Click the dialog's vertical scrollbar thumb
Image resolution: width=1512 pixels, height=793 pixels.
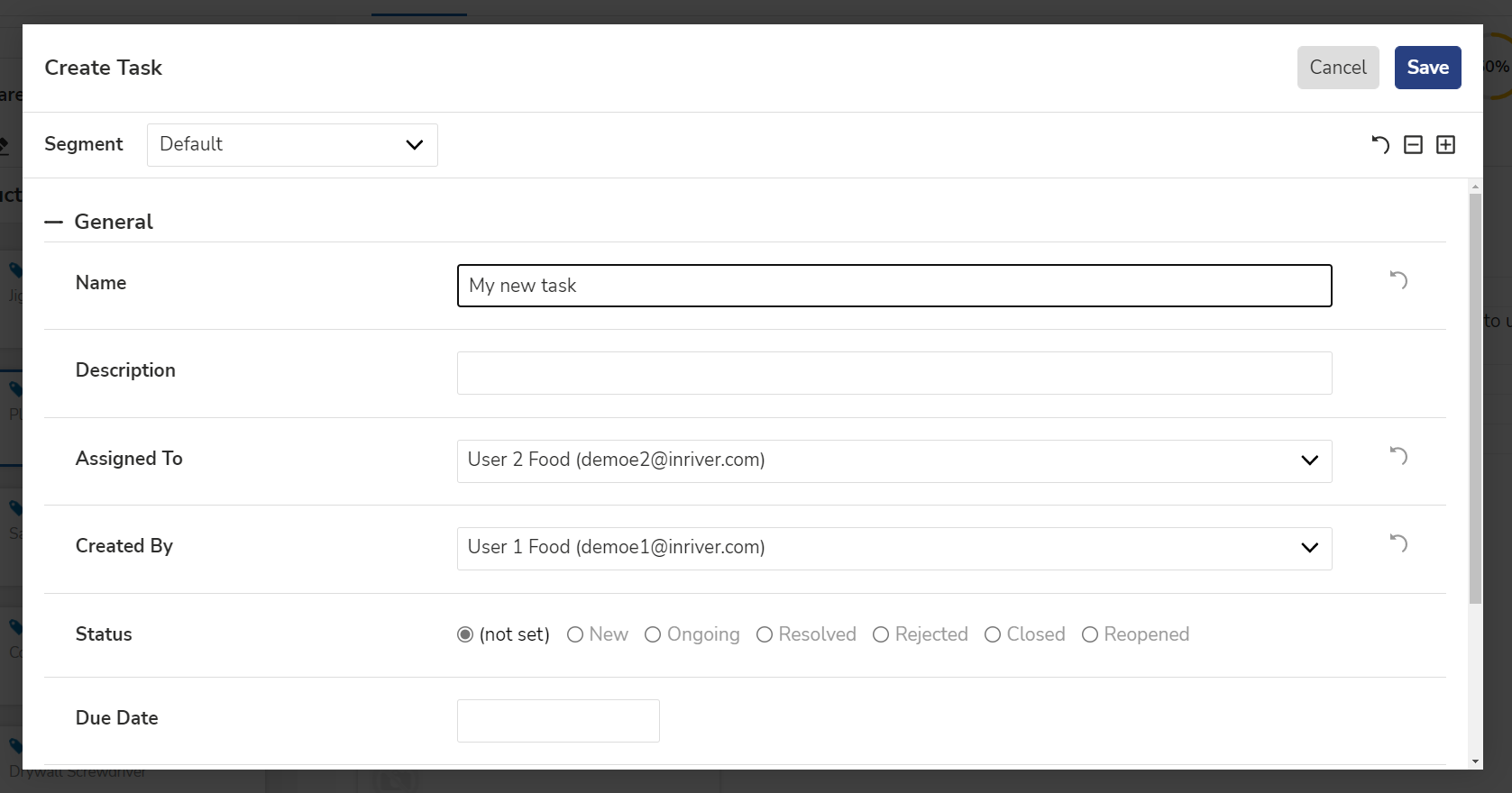(1475, 398)
